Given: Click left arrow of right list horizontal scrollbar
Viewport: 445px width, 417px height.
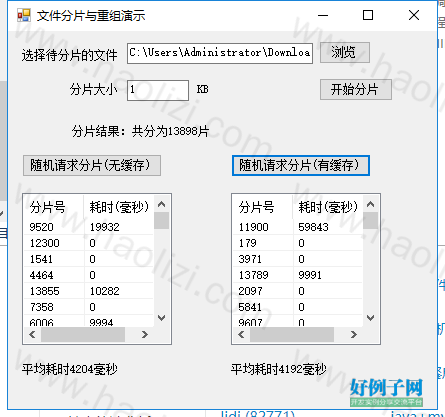Looking at the screenshot, I should click(x=241, y=334).
